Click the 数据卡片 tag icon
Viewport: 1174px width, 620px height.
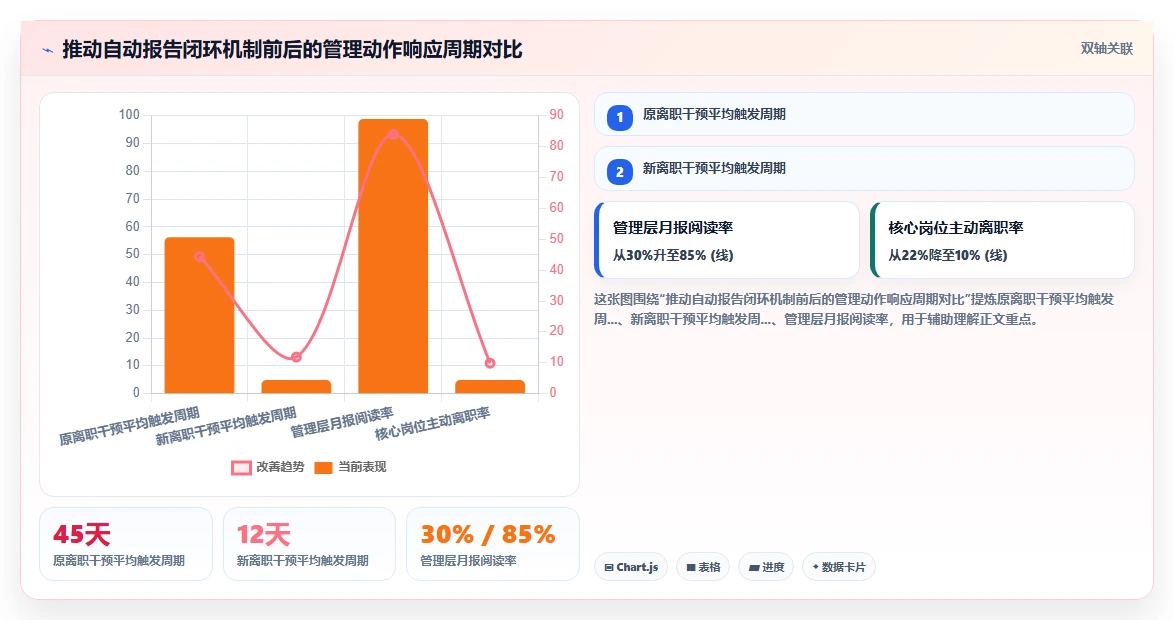click(x=815, y=567)
